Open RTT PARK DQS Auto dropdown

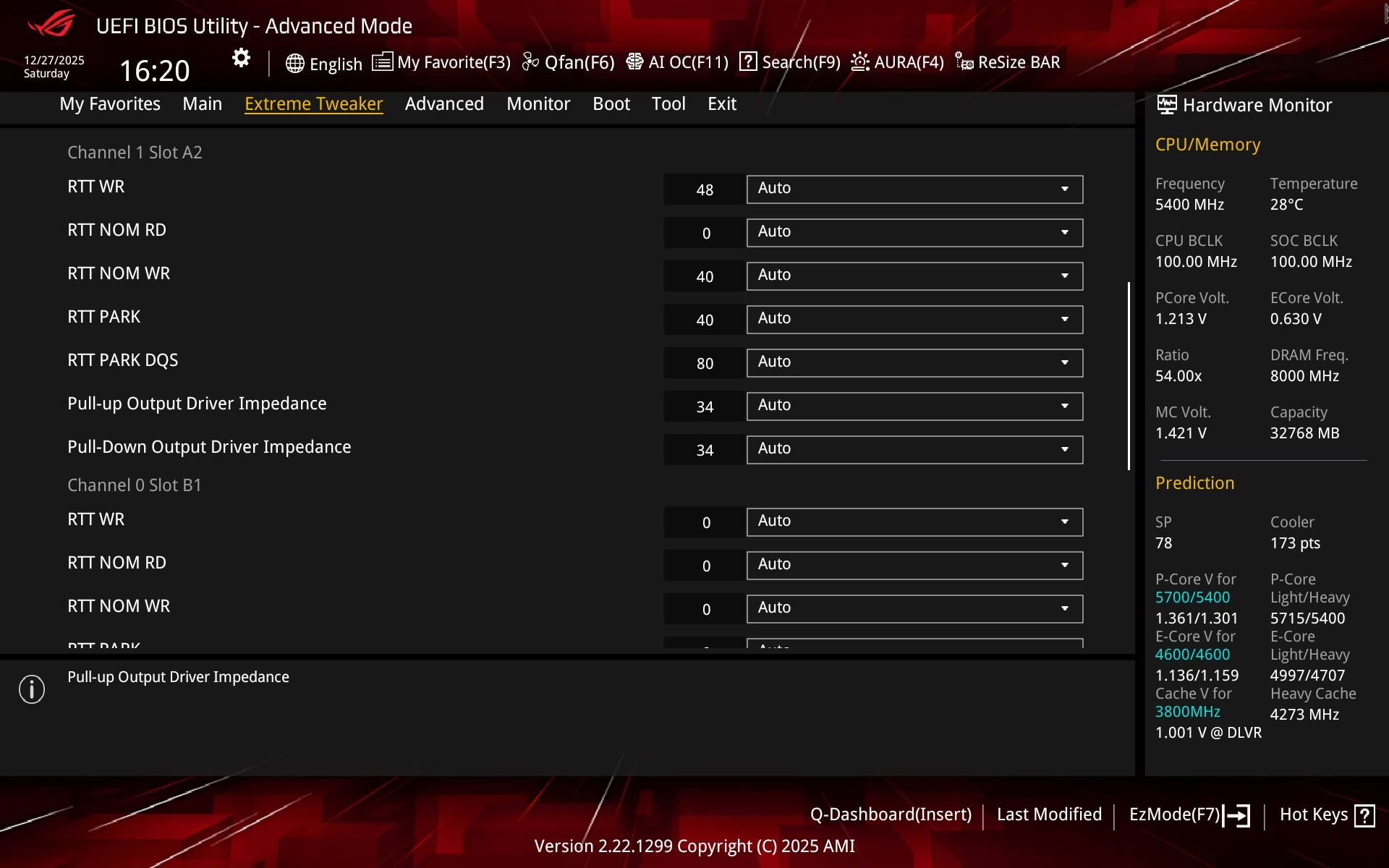point(914,362)
